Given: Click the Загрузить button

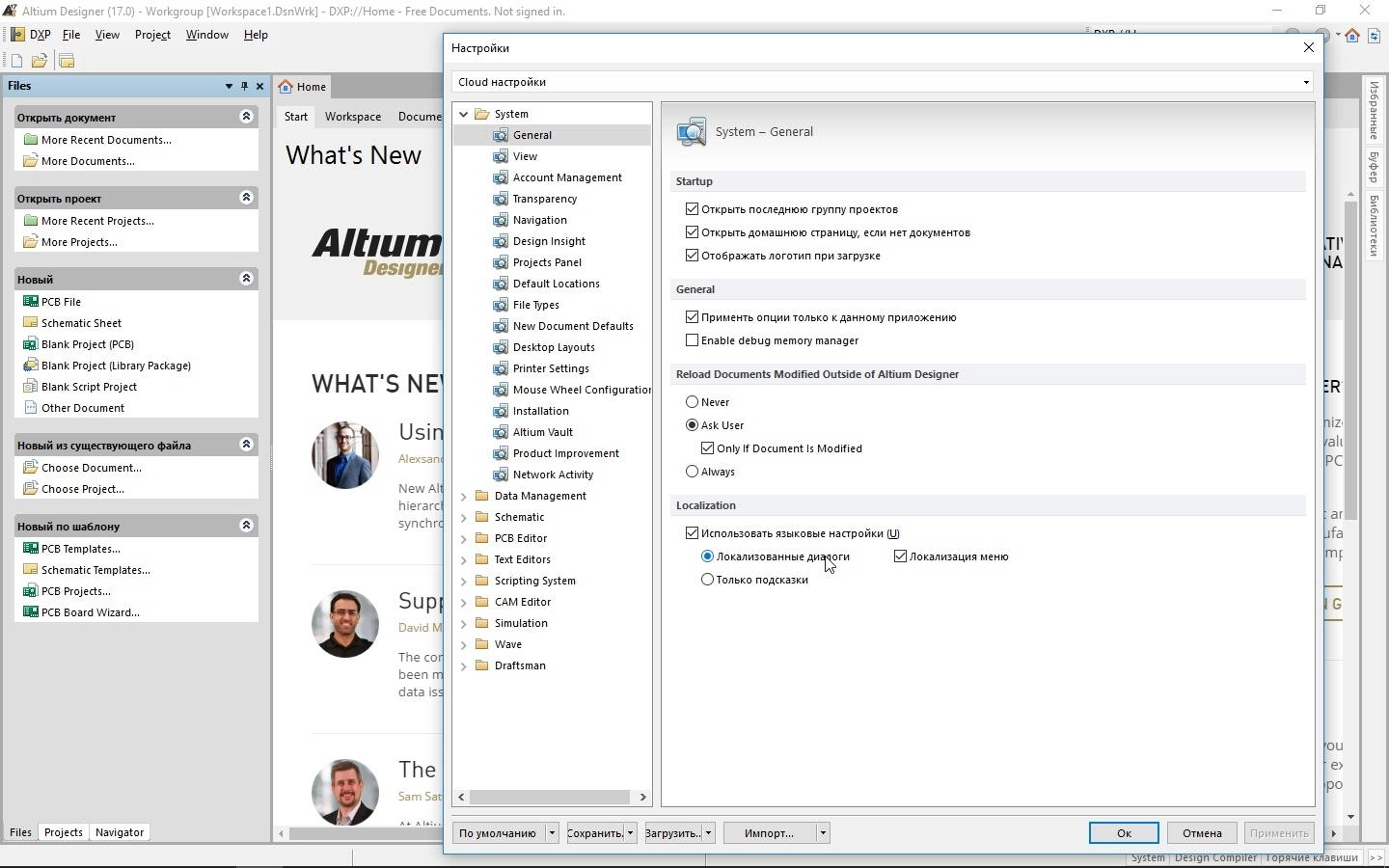Looking at the screenshot, I should pyautogui.click(x=672, y=833).
